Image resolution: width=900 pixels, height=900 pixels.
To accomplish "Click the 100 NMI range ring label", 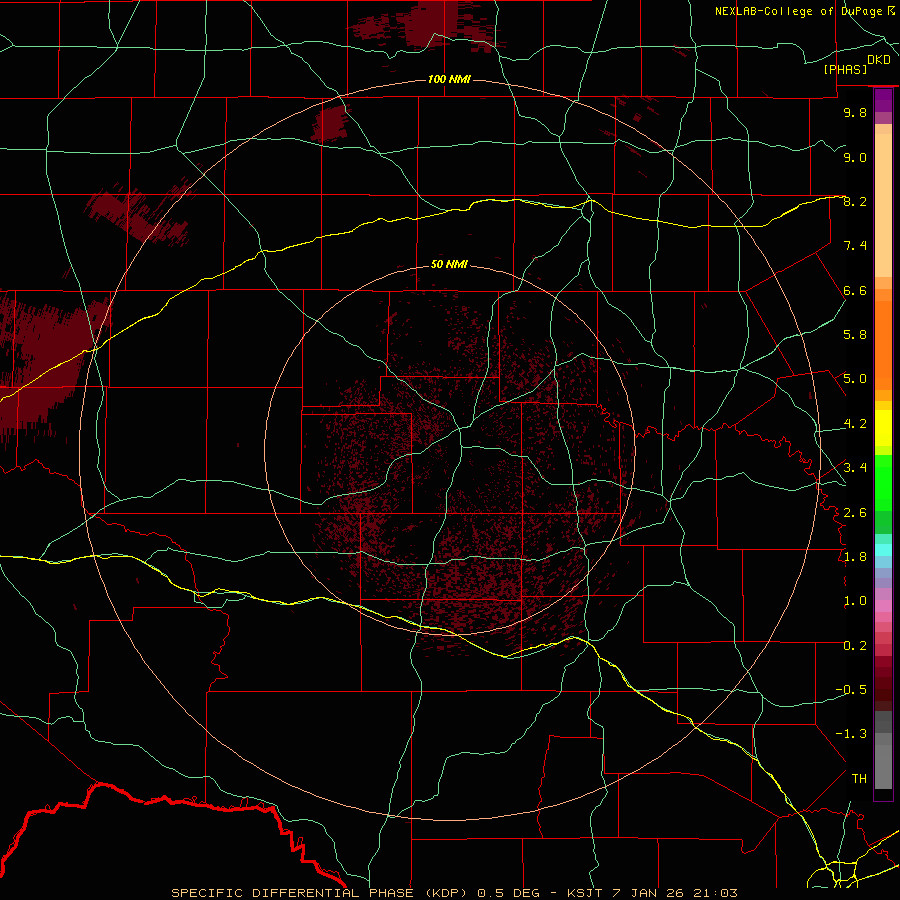I will (x=449, y=79).
